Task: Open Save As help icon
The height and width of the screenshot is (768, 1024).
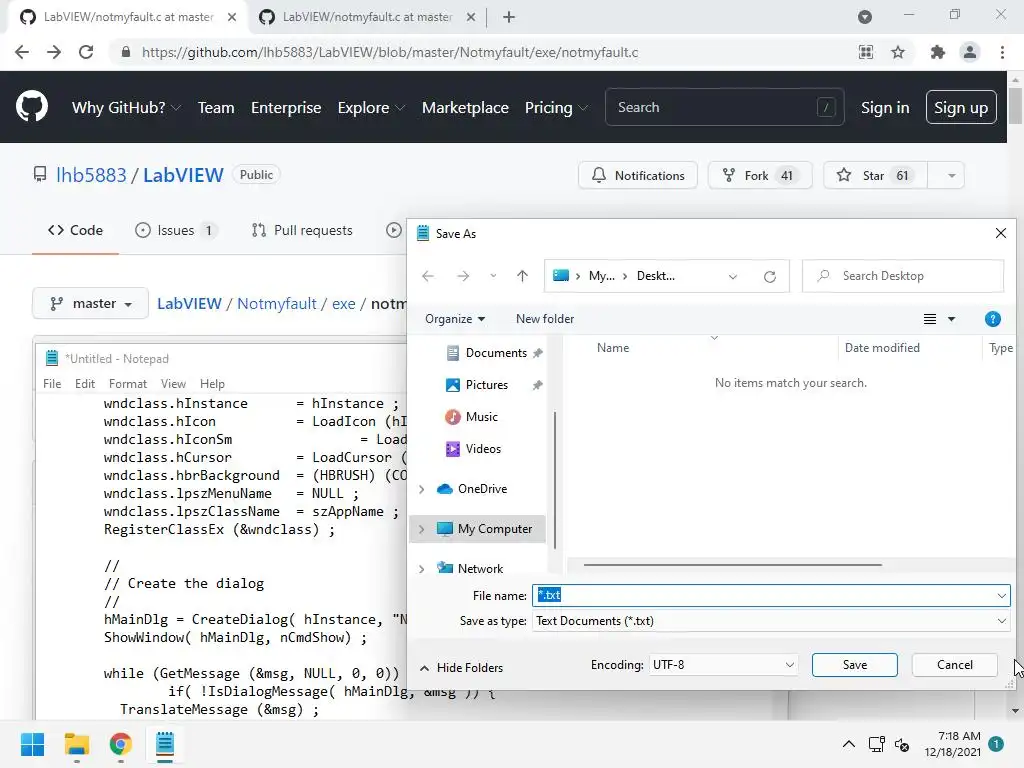Action: [x=992, y=319]
